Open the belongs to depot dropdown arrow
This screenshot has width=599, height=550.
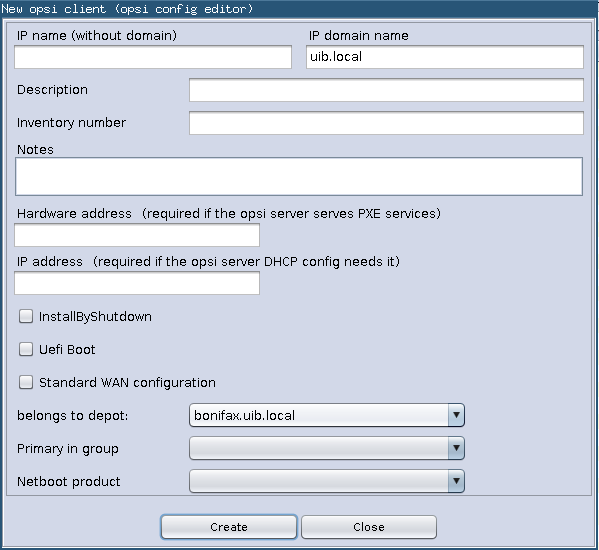coord(456,415)
